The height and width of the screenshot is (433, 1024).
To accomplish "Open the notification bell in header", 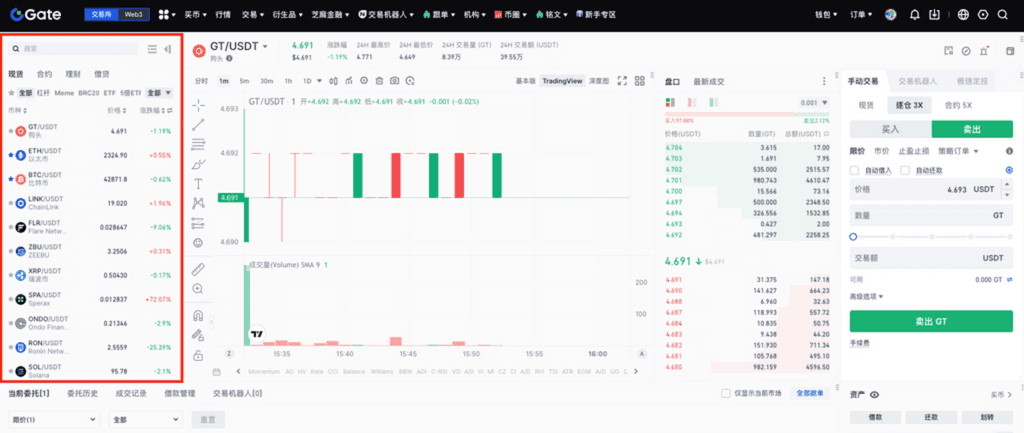I will coord(915,15).
